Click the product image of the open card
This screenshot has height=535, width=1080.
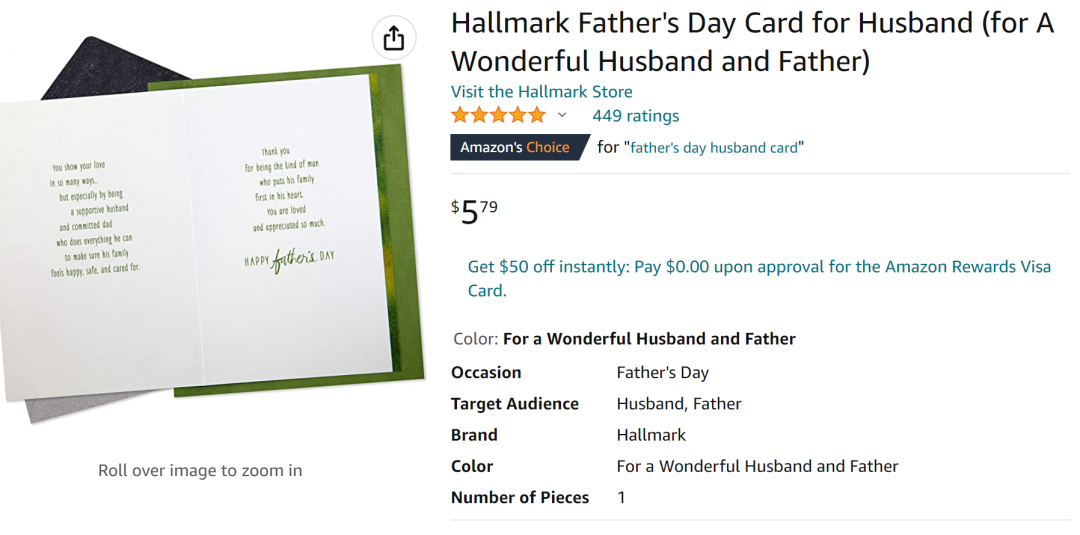tap(211, 227)
